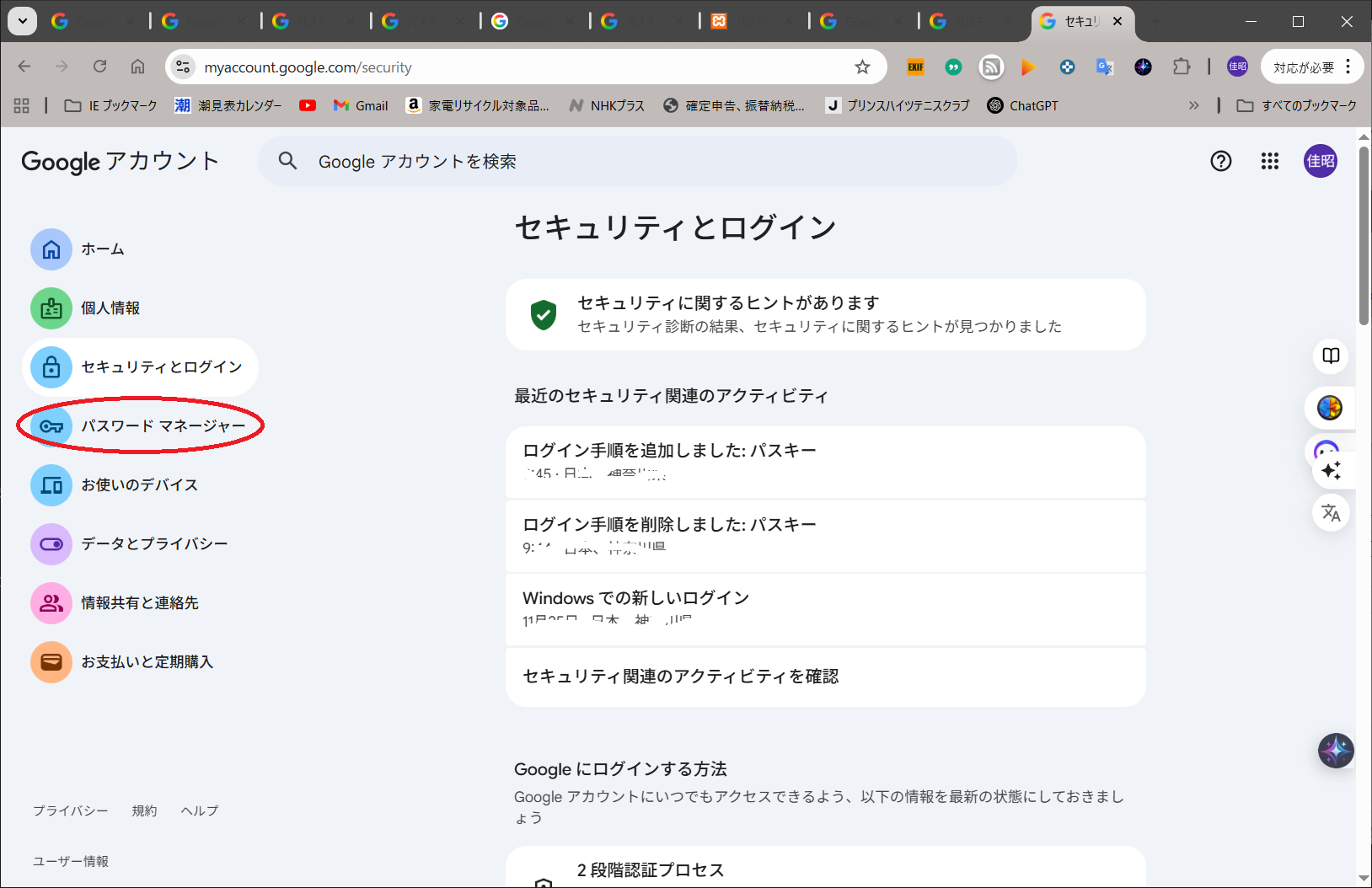
Task: Open the account profile avatar
Action: [x=1320, y=161]
